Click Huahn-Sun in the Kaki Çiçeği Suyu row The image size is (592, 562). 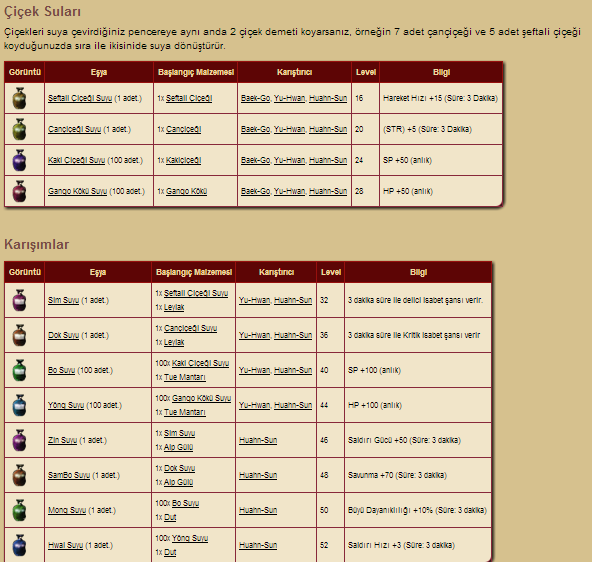pos(328,160)
